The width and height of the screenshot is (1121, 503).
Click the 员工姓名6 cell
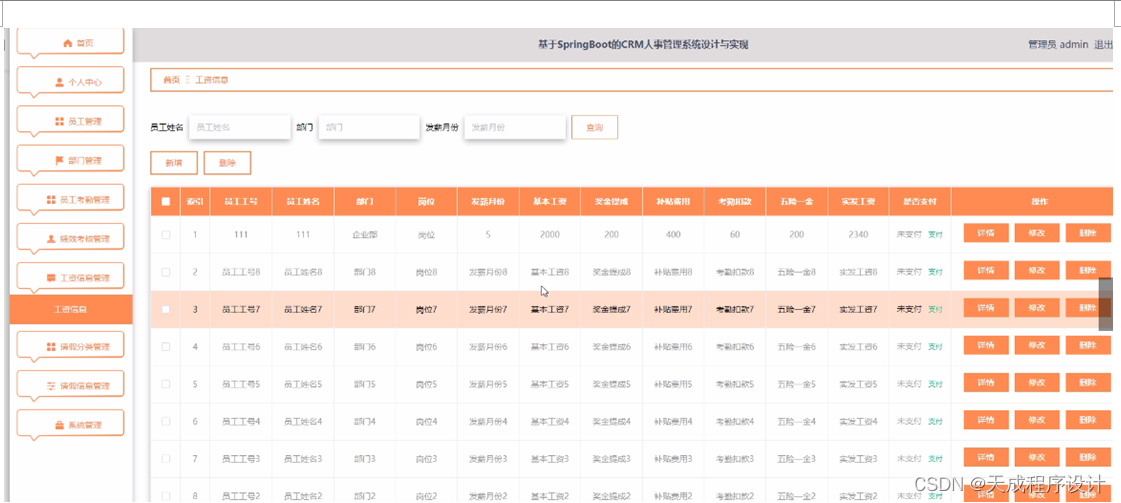303,347
